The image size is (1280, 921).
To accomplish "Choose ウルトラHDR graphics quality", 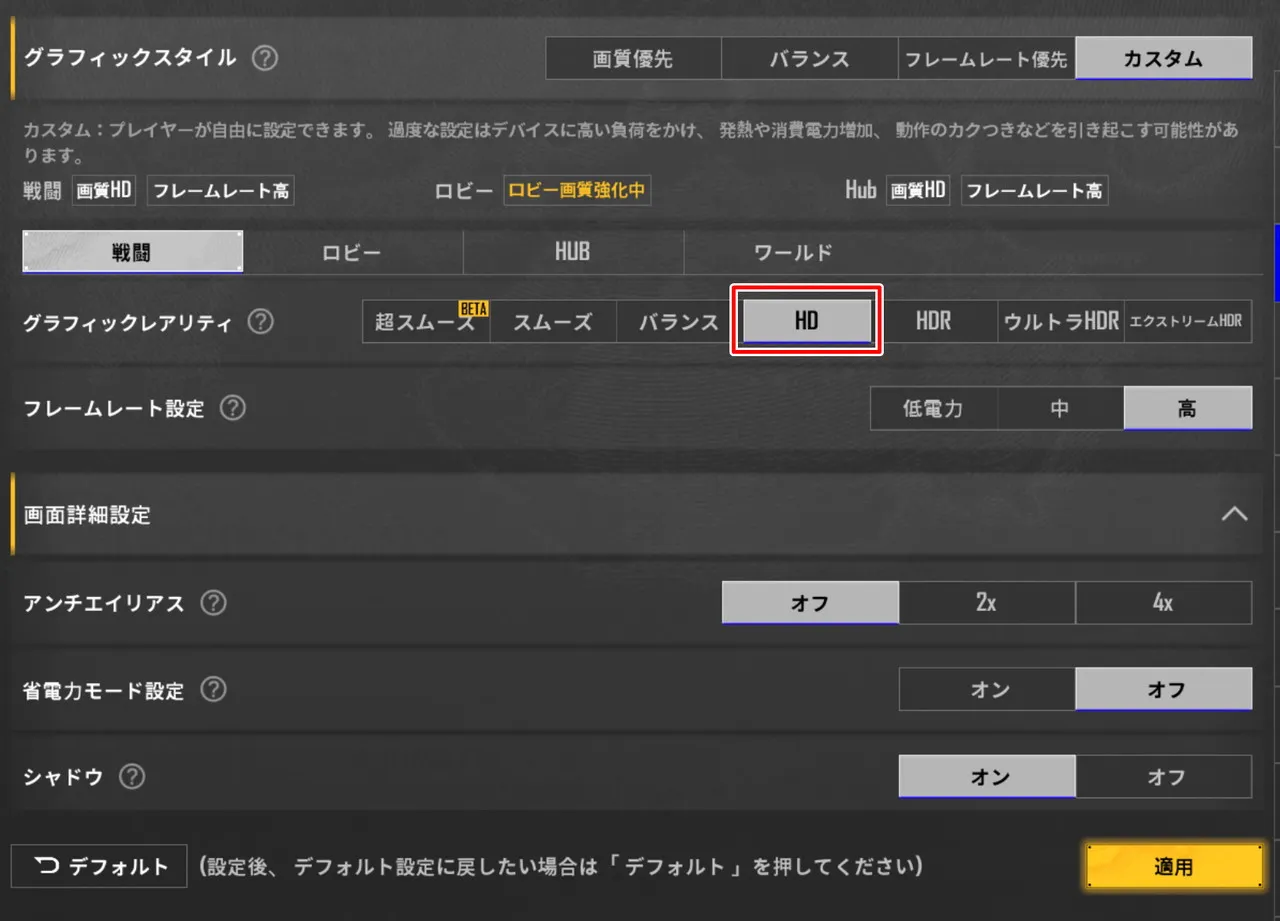I will [x=1061, y=322].
